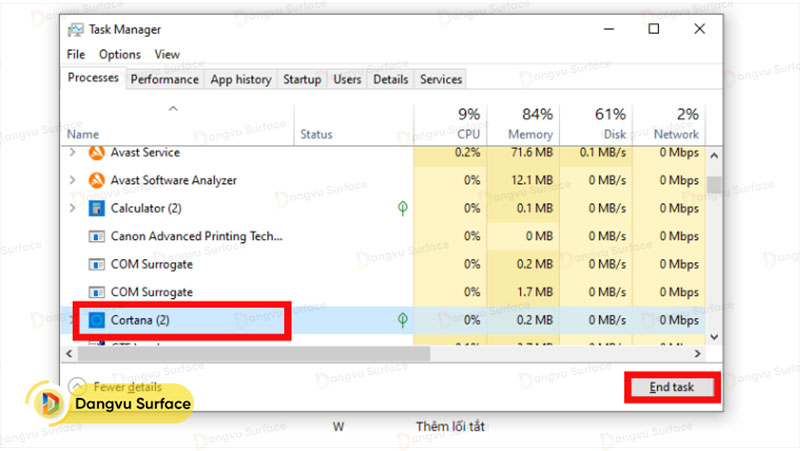Maximize the Task Manager window

coord(654,29)
